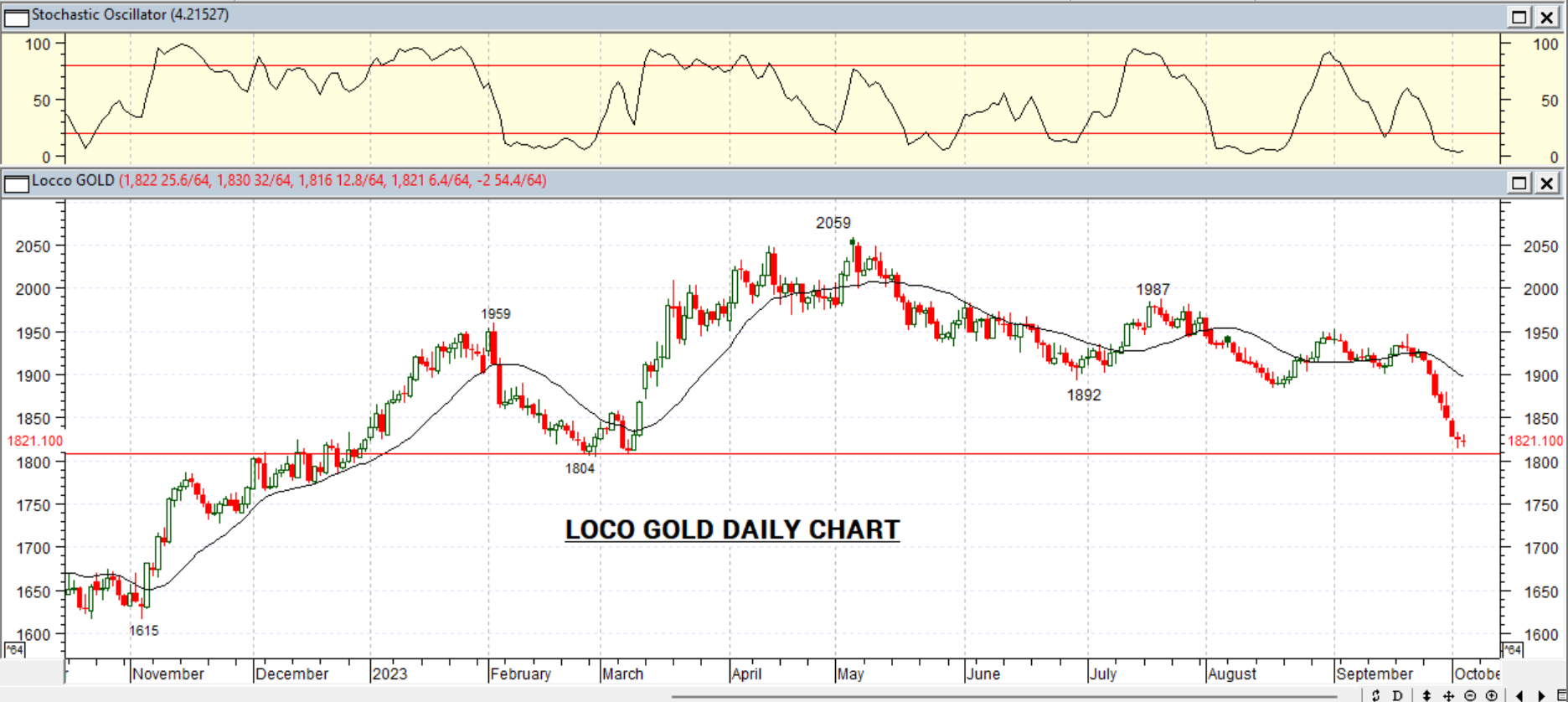
Task: Maximize the Locco GOLD pane
Action: pyautogui.click(x=1519, y=183)
